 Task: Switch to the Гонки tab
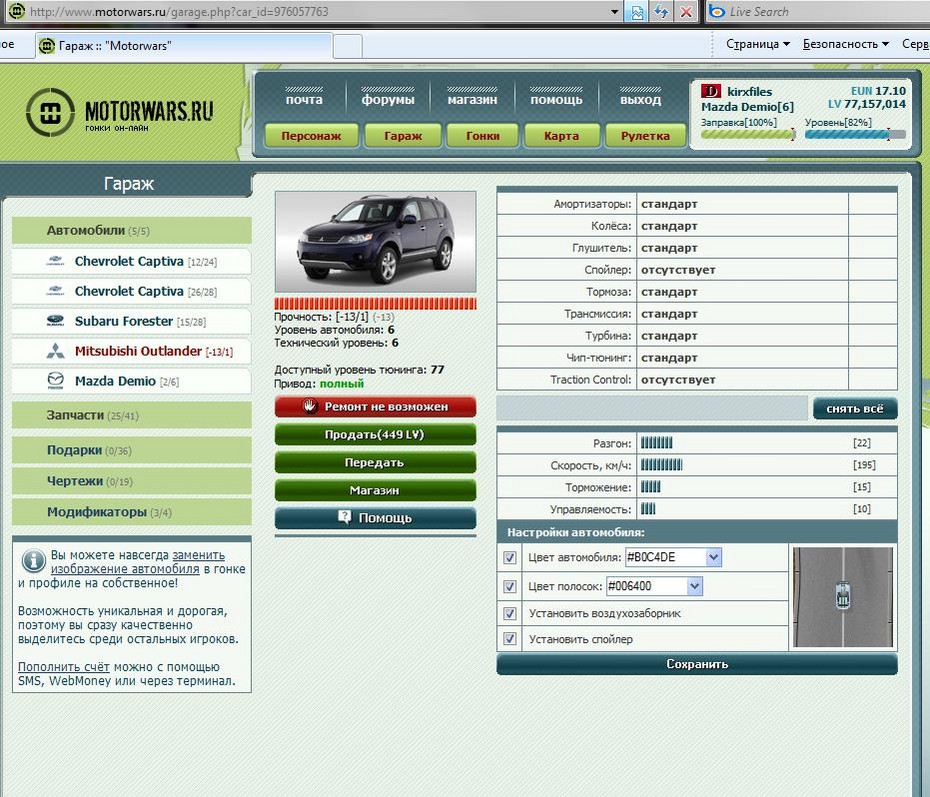(x=483, y=136)
